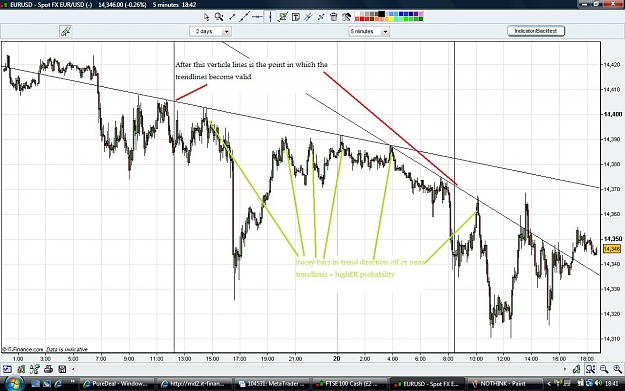Image resolution: width=625 pixels, height=391 pixels.
Task: Open the chart indicator icon with green check
Action: coord(283,17)
